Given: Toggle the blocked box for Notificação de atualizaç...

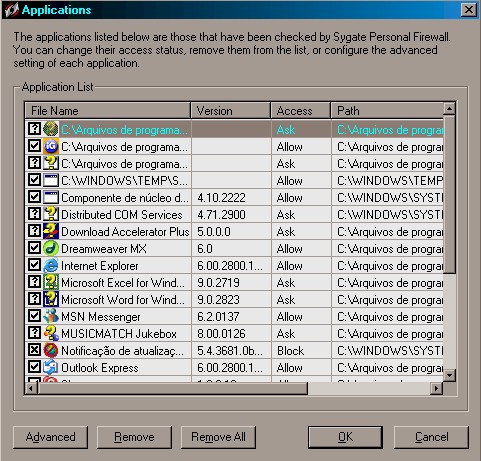Looking at the screenshot, I should coord(34,350).
